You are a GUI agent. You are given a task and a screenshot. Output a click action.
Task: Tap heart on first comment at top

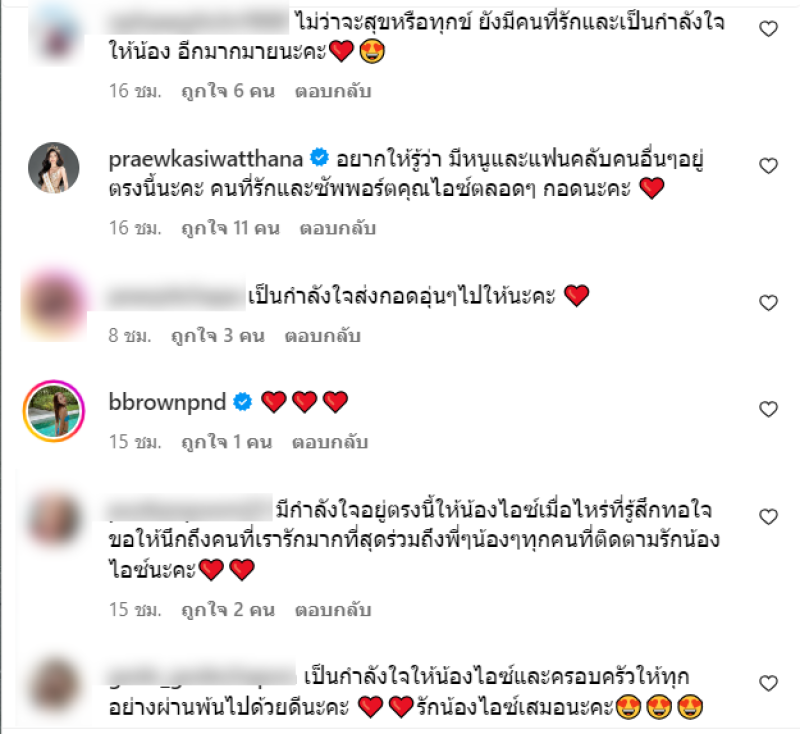[768, 29]
